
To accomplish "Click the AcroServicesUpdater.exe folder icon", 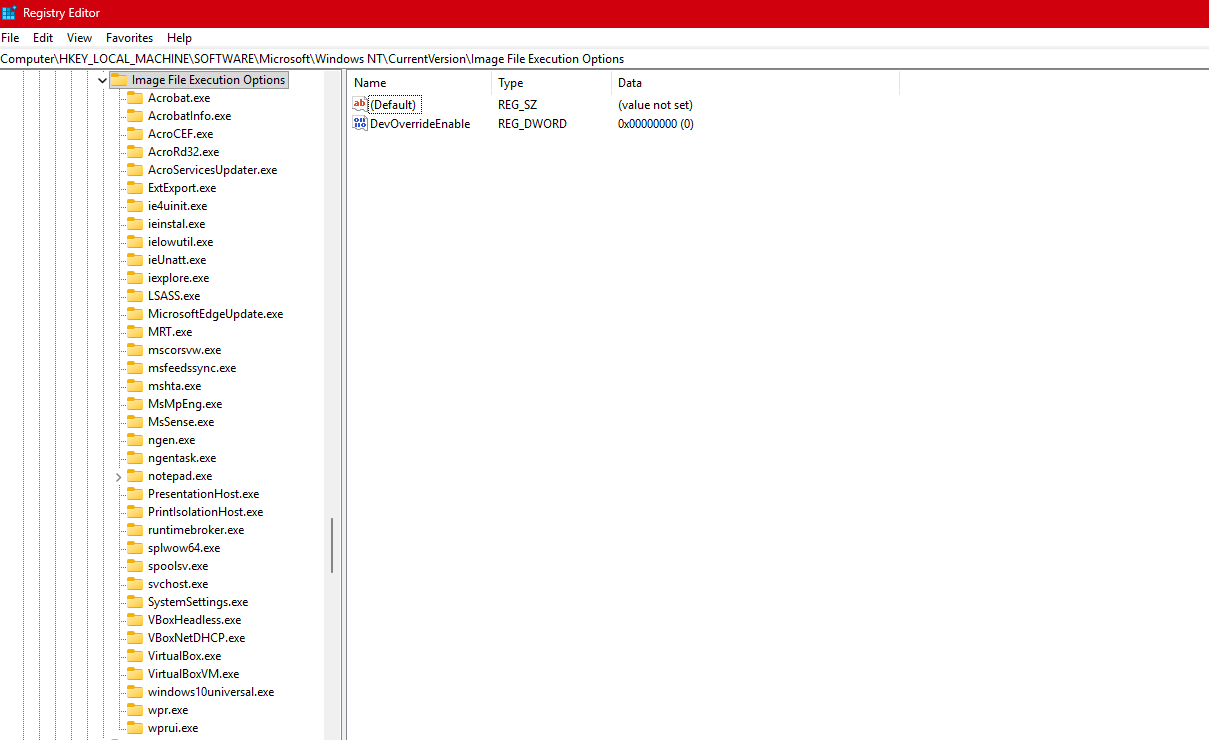I will (x=135, y=170).
